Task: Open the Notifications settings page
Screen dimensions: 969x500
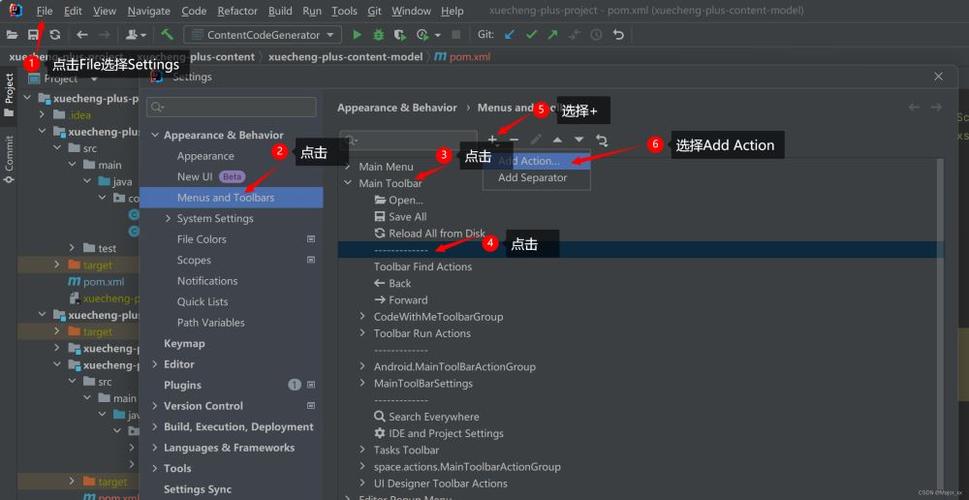Action: (207, 281)
